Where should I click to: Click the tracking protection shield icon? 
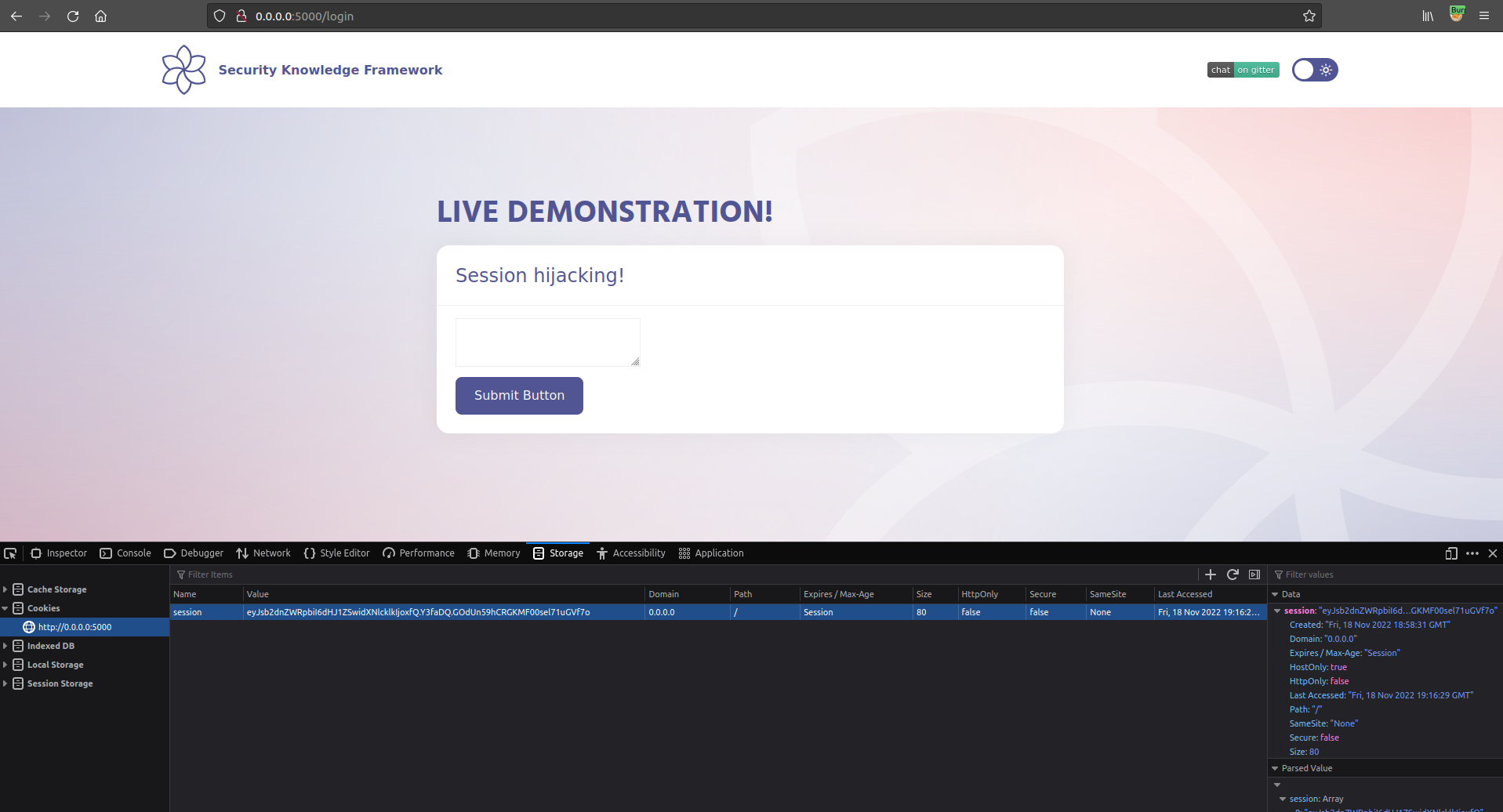[x=220, y=16]
